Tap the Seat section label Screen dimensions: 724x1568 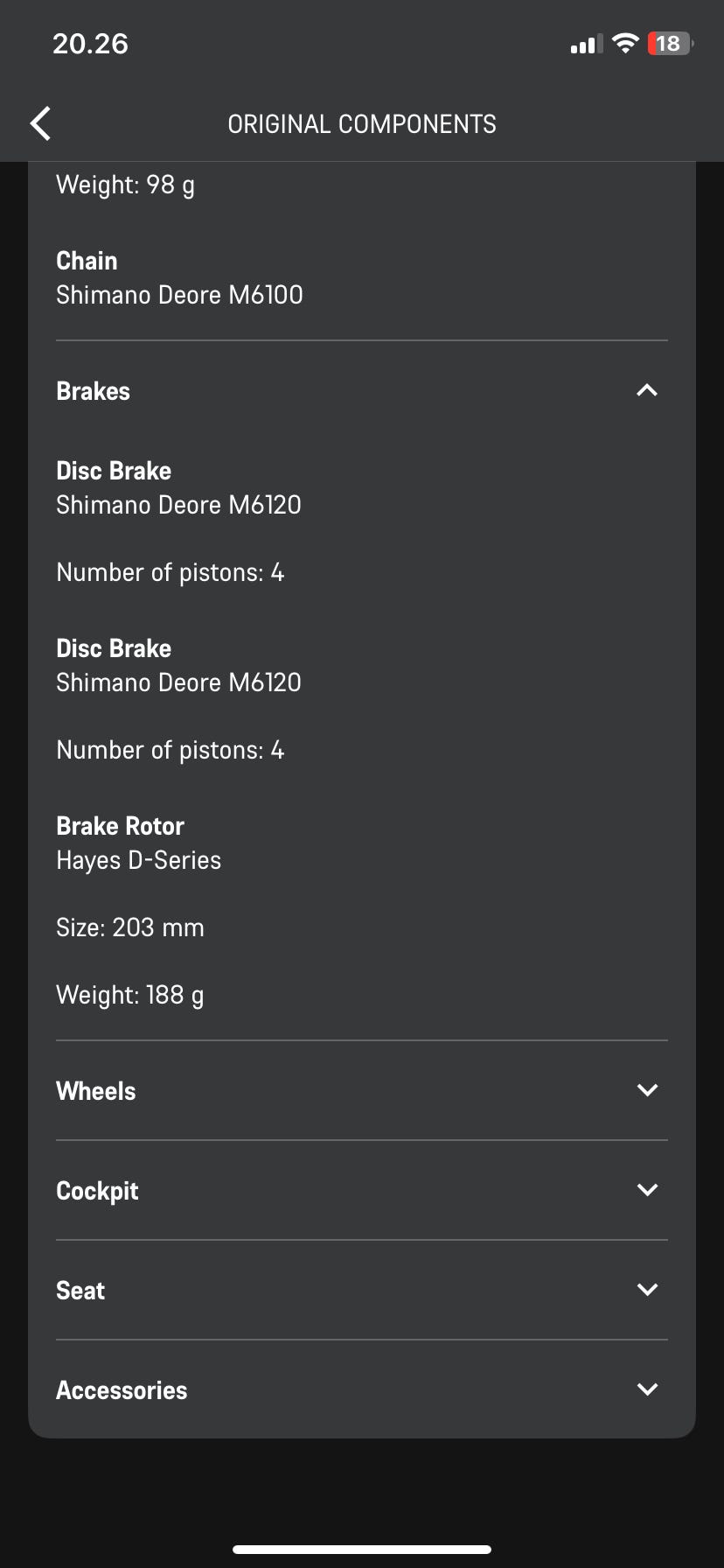[x=80, y=1291]
